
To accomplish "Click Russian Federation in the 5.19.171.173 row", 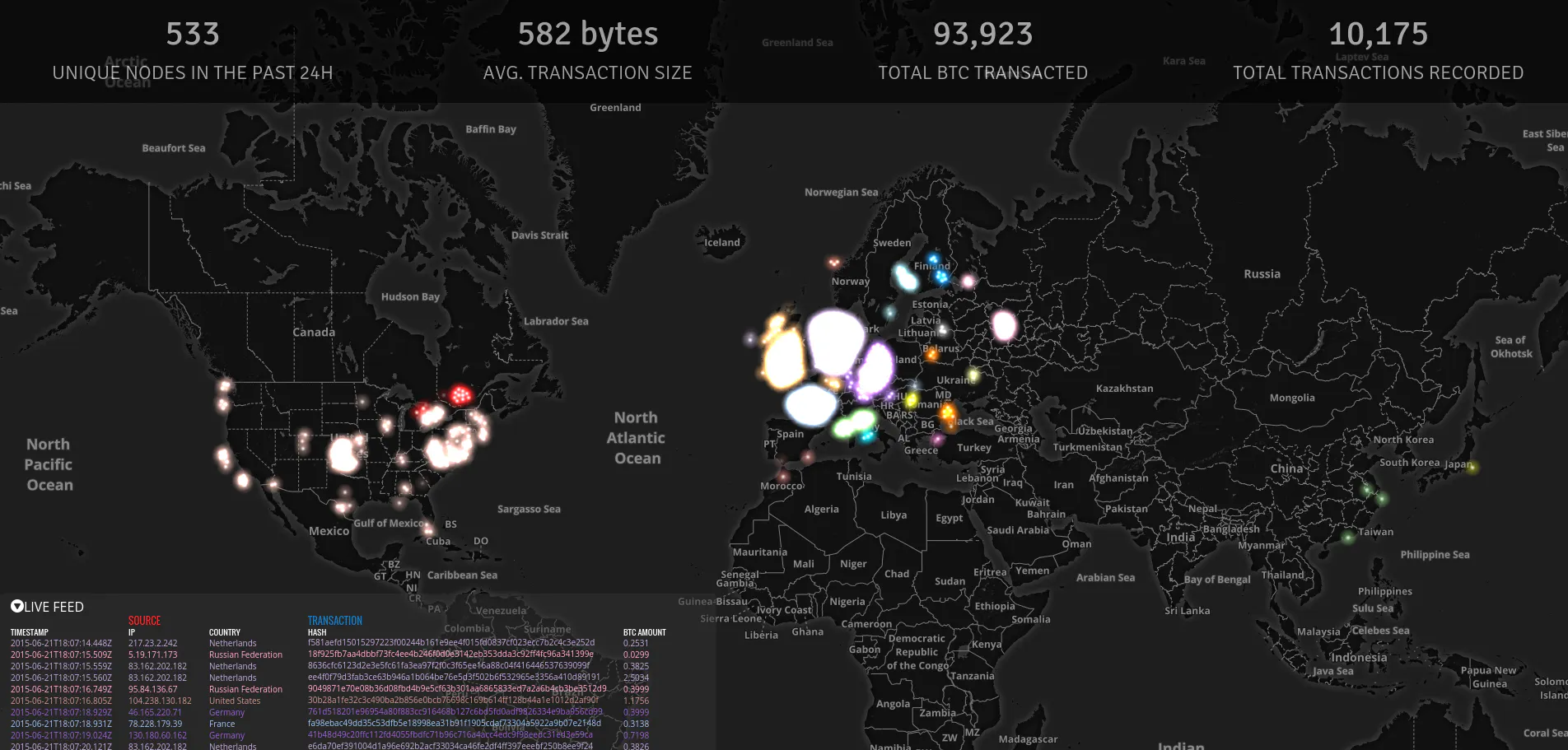I will [245, 655].
